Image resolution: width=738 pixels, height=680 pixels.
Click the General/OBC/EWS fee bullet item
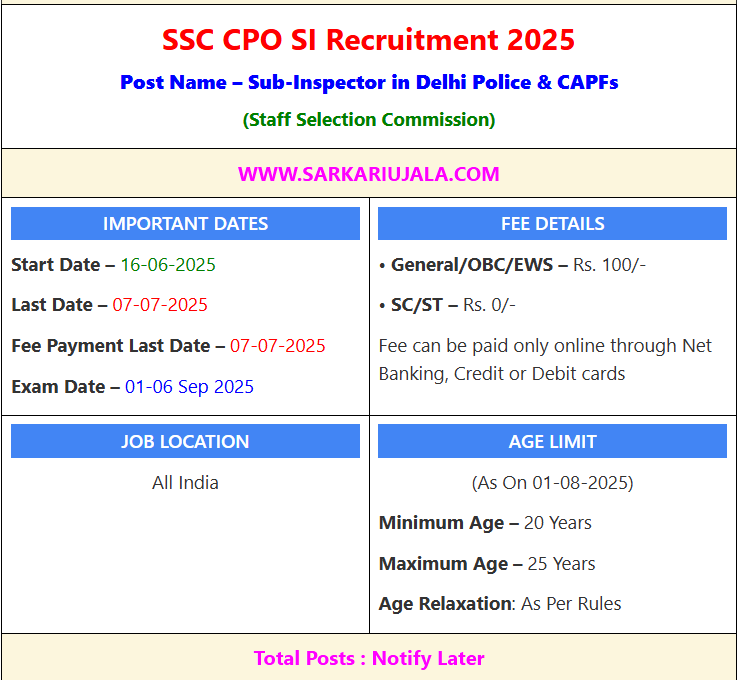pos(512,264)
